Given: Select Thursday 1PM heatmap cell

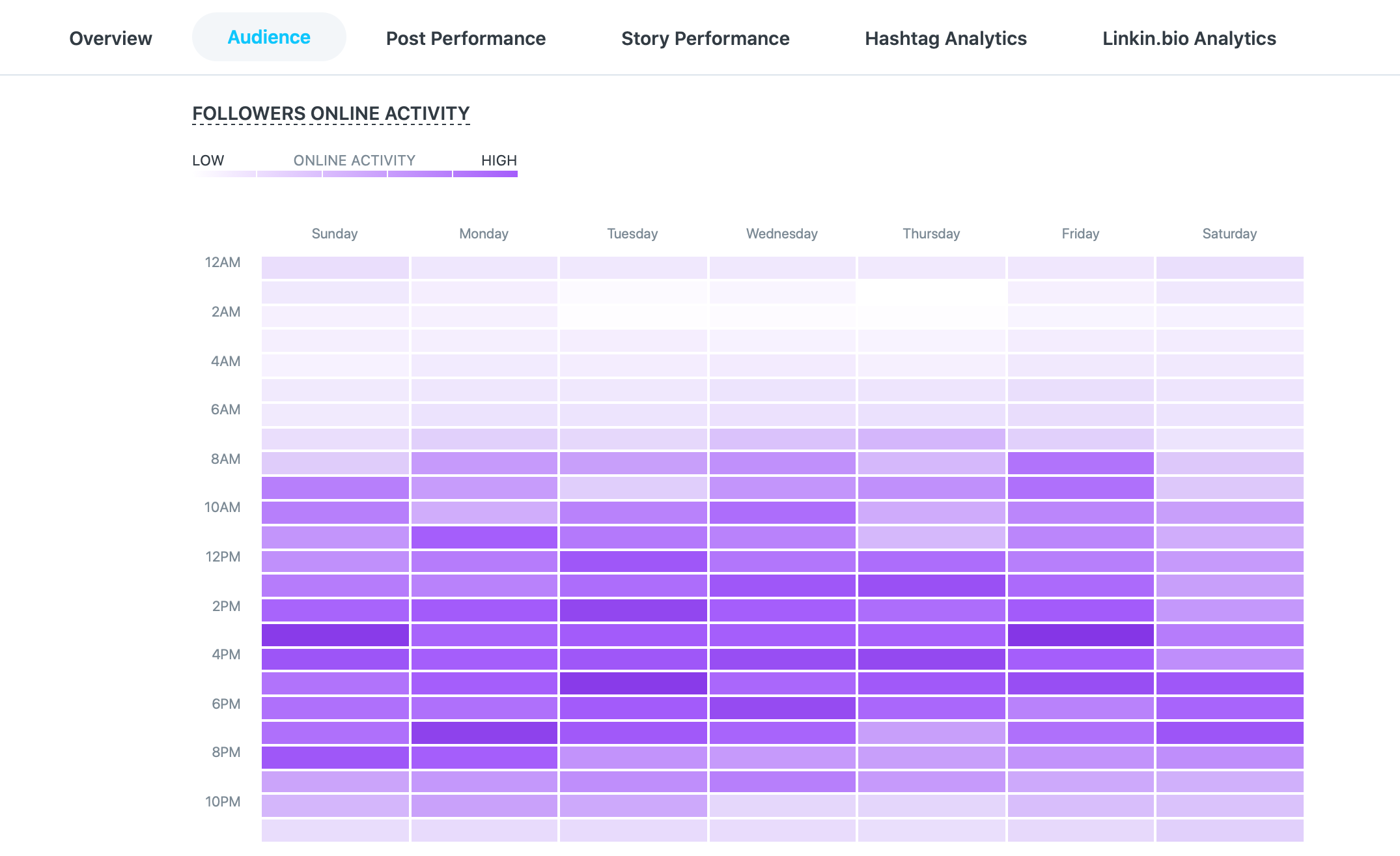Looking at the screenshot, I should pyautogui.click(x=932, y=586).
